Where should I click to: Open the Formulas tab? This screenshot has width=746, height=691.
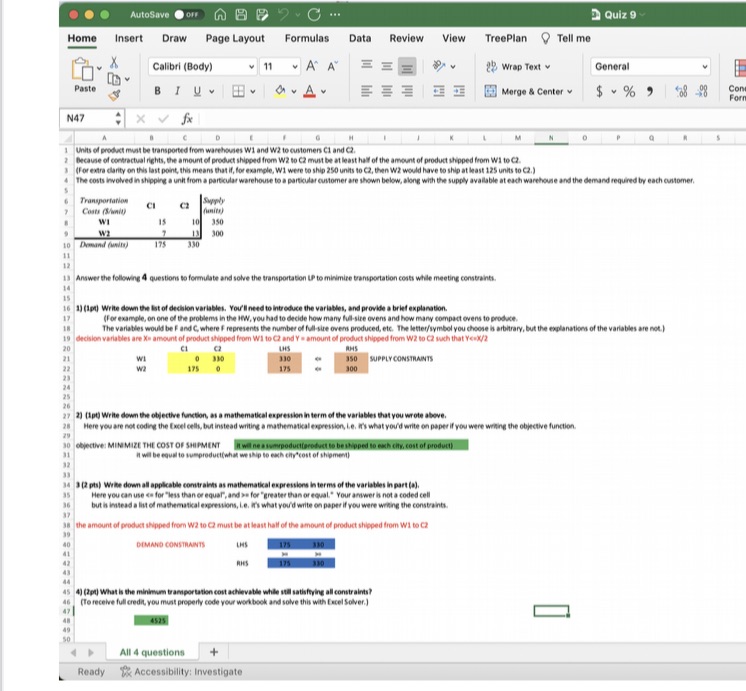click(307, 39)
